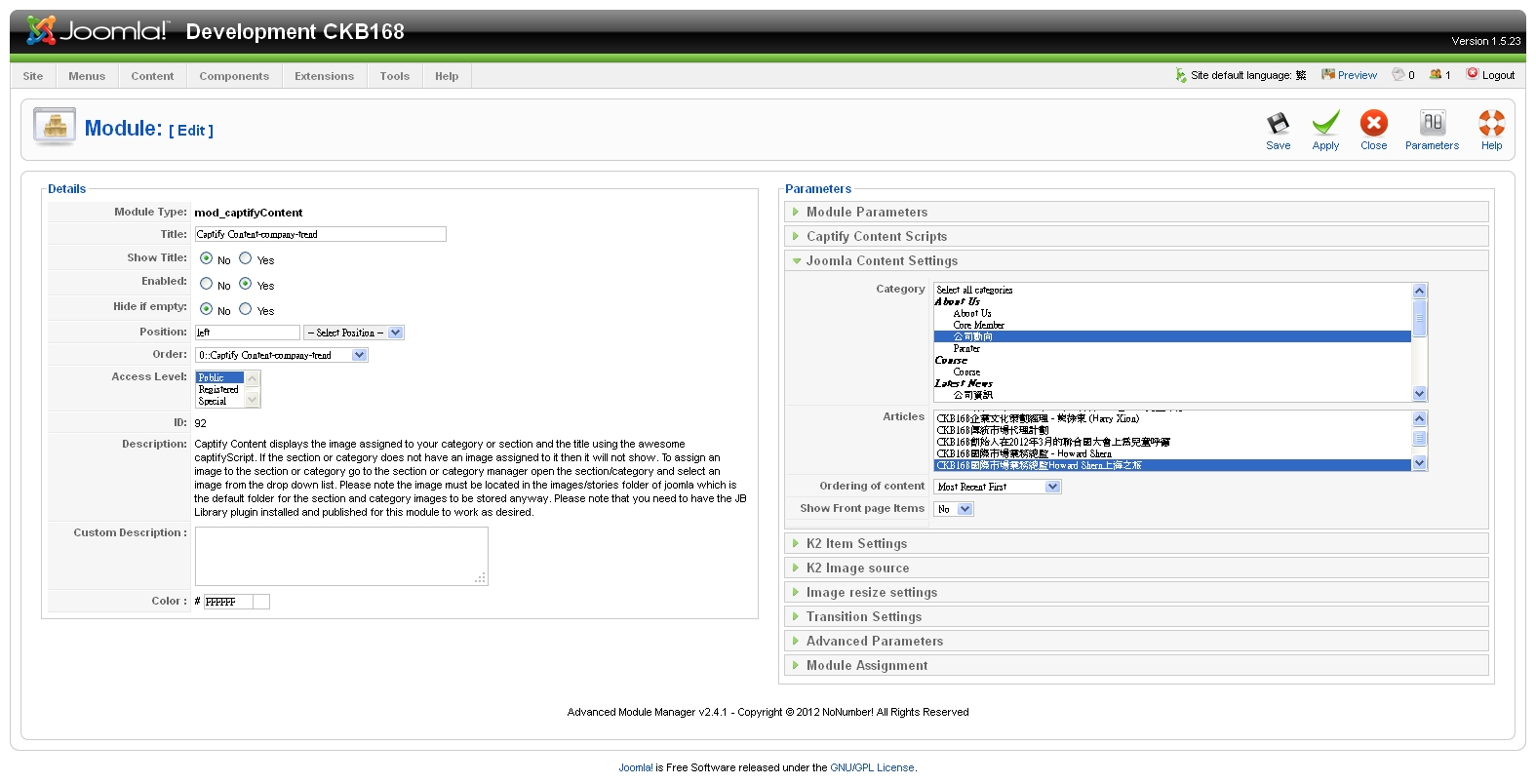Screen dimensions: 1536x784
Task: Set Show Title to No
Action: click(x=206, y=258)
